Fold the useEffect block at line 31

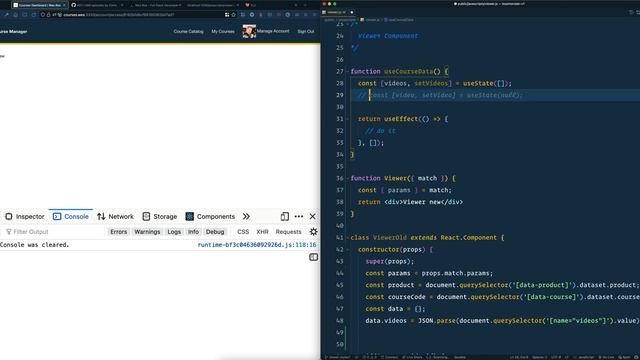[348, 119]
